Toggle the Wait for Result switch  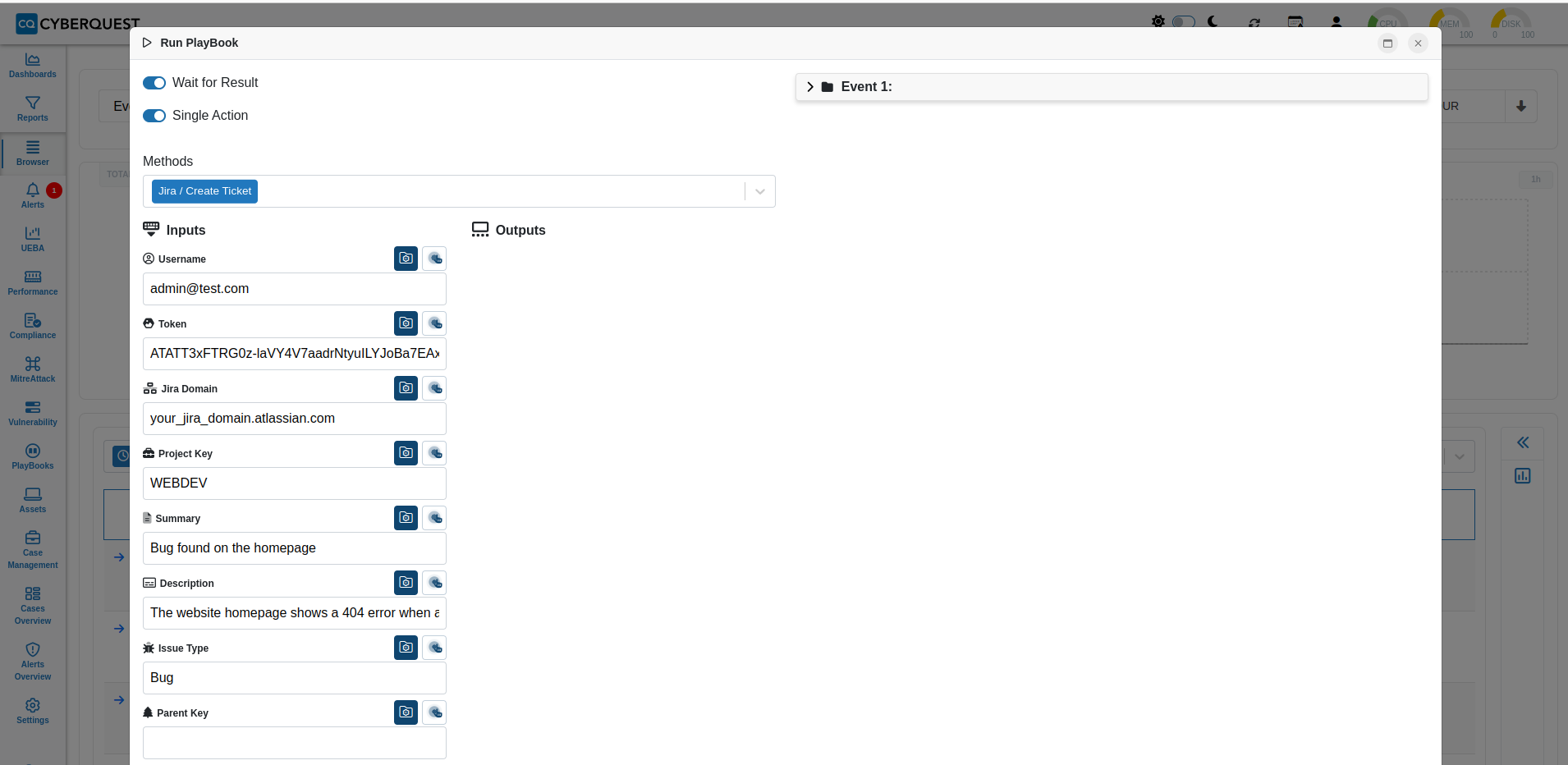(x=154, y=83)
